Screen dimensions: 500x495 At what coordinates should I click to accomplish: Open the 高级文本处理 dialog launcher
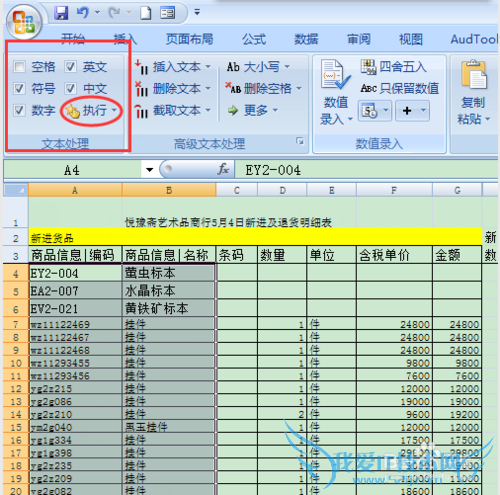point(300,141)
